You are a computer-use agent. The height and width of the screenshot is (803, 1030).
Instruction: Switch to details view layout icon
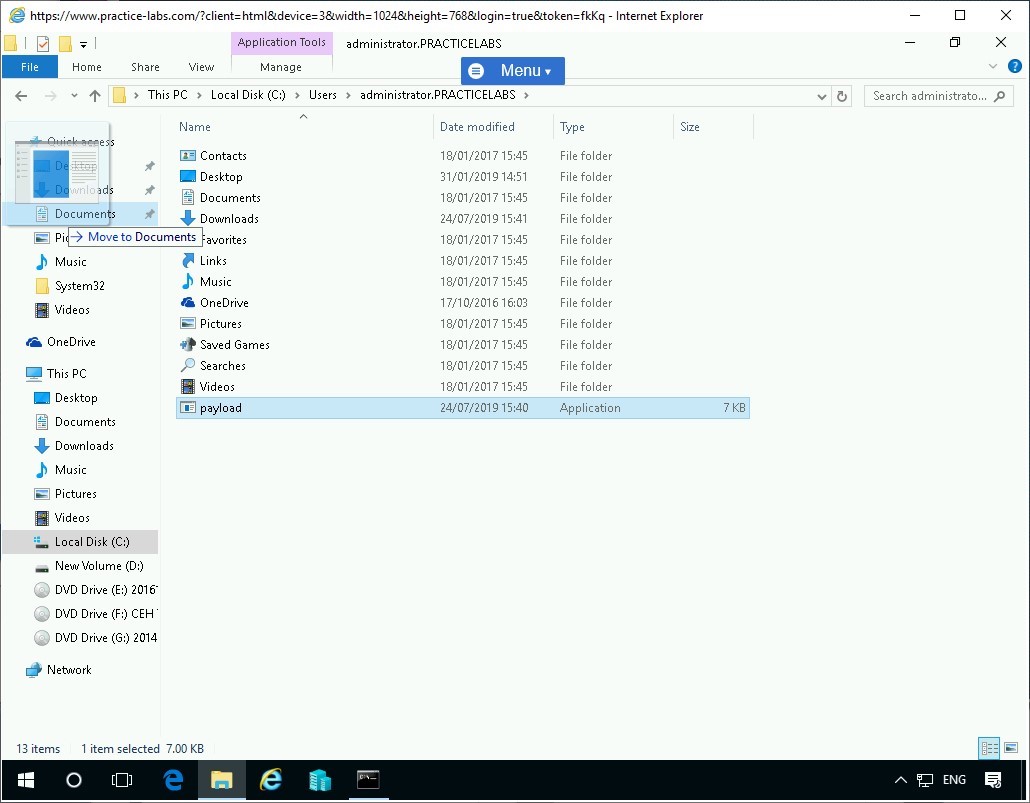[989, 748]
